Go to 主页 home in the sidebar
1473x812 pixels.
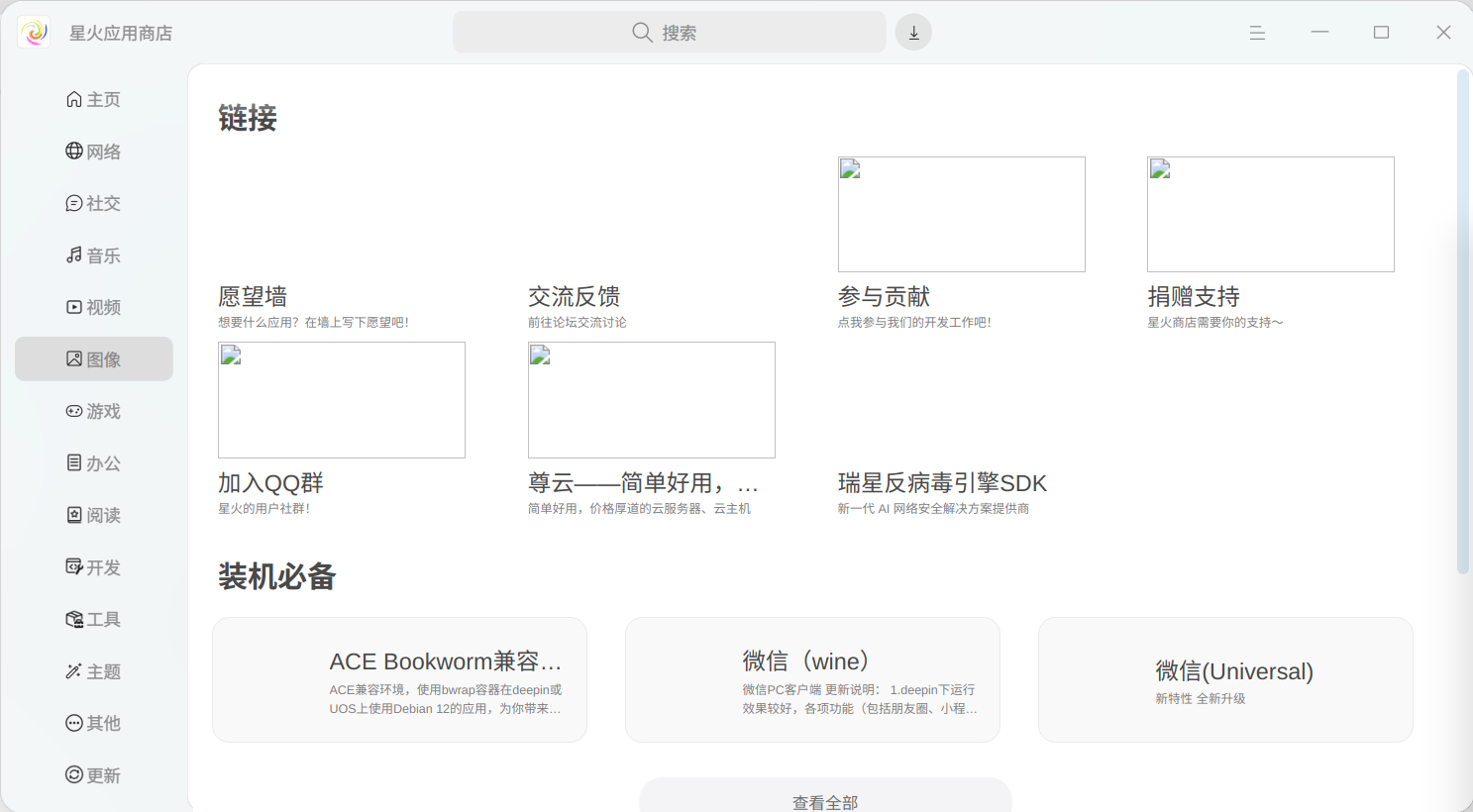[94, 99]
